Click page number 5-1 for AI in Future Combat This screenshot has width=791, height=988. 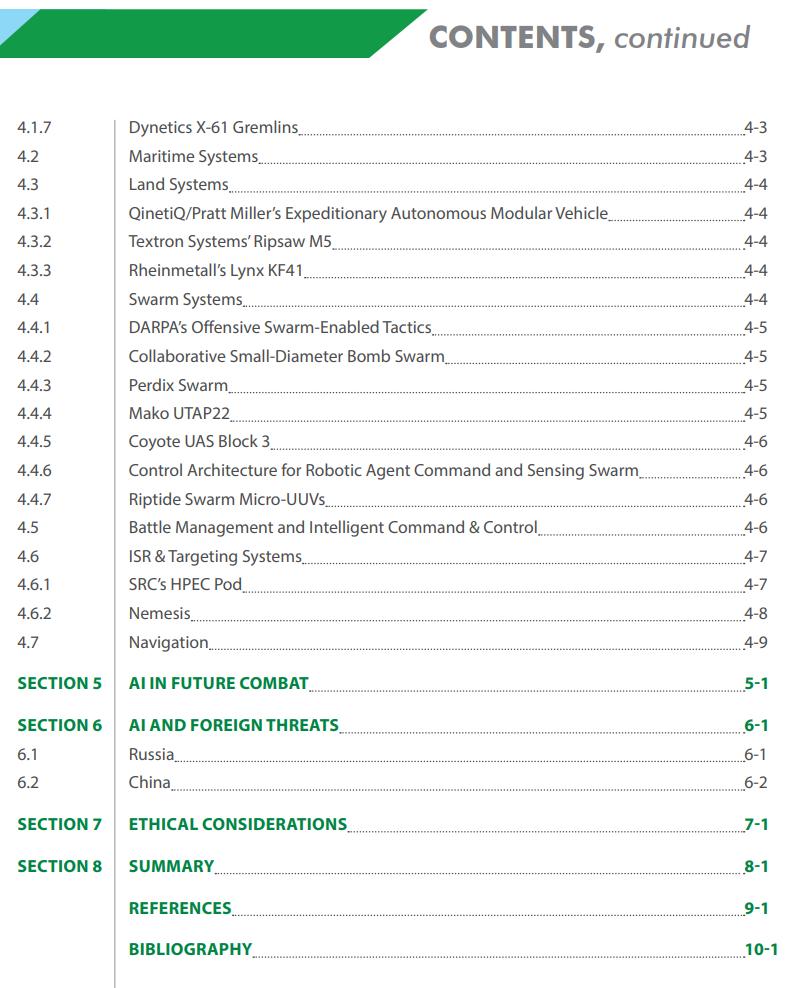coord(756,684)
